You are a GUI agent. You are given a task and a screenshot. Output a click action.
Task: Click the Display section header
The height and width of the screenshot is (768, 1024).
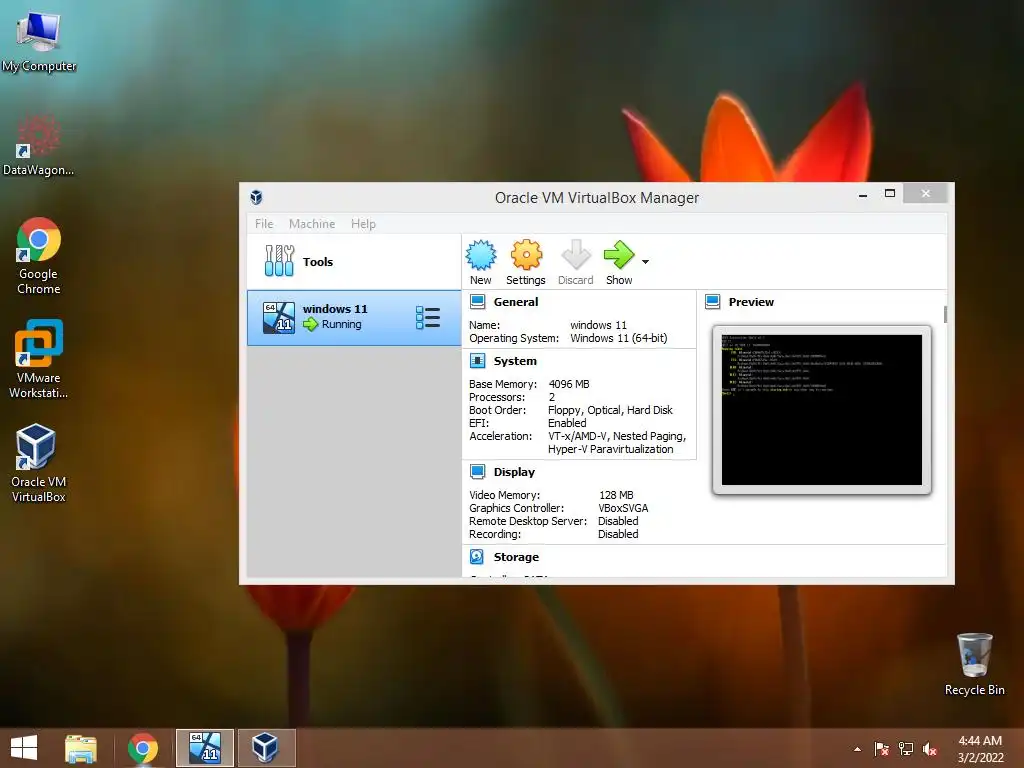pos(514,472)
